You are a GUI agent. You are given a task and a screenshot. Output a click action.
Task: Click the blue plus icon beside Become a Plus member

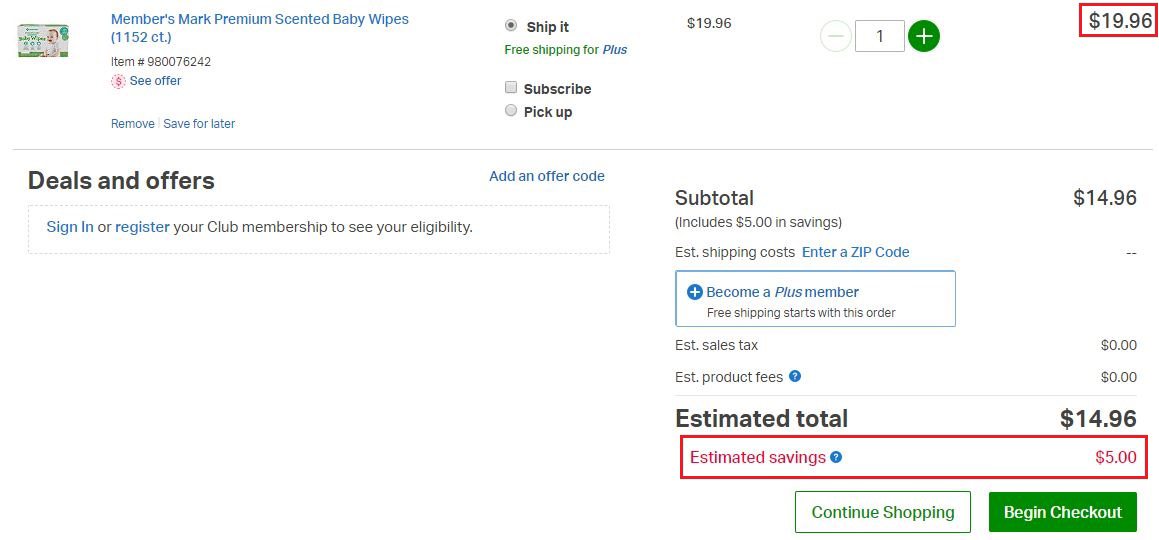point(695,292)
